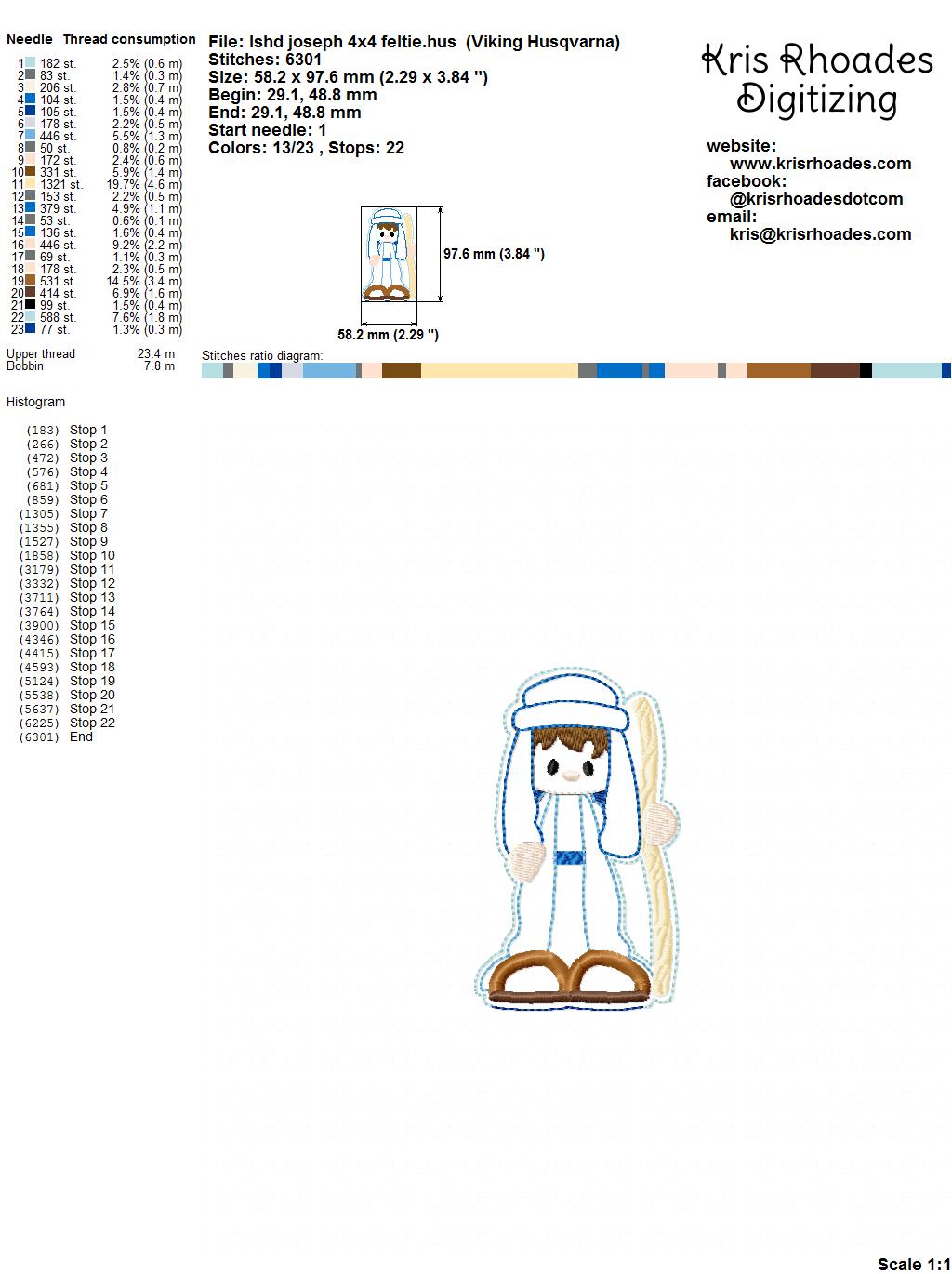Click Begin: 29.1, 48.8 mm line

(293, 95)
